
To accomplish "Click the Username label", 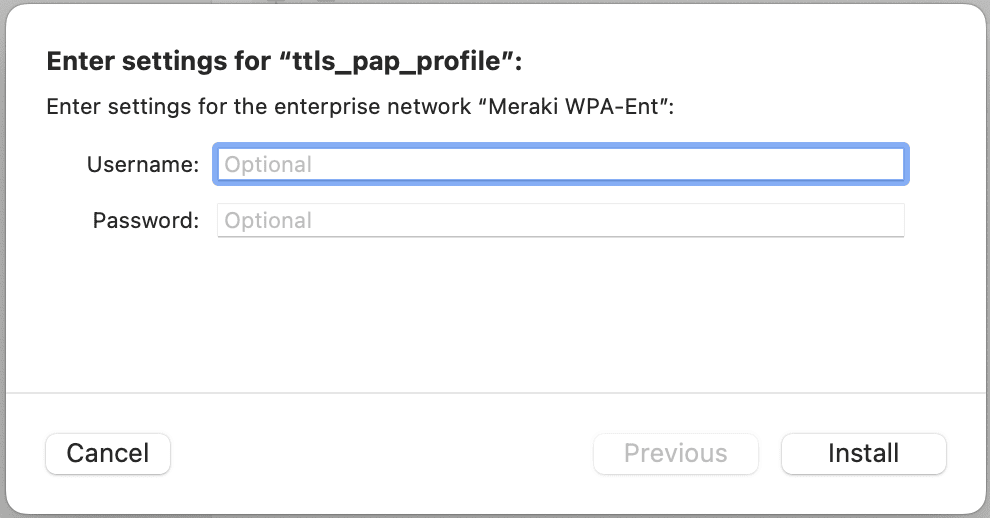I will coord(143,164).
